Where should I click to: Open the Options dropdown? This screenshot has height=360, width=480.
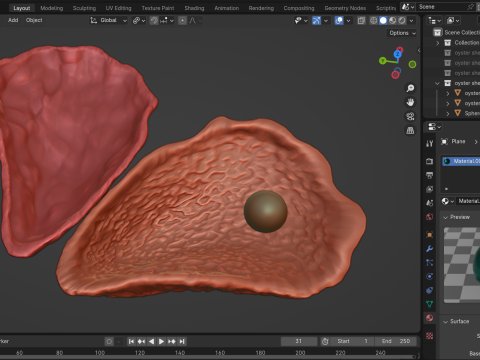(x=402, y=33)
